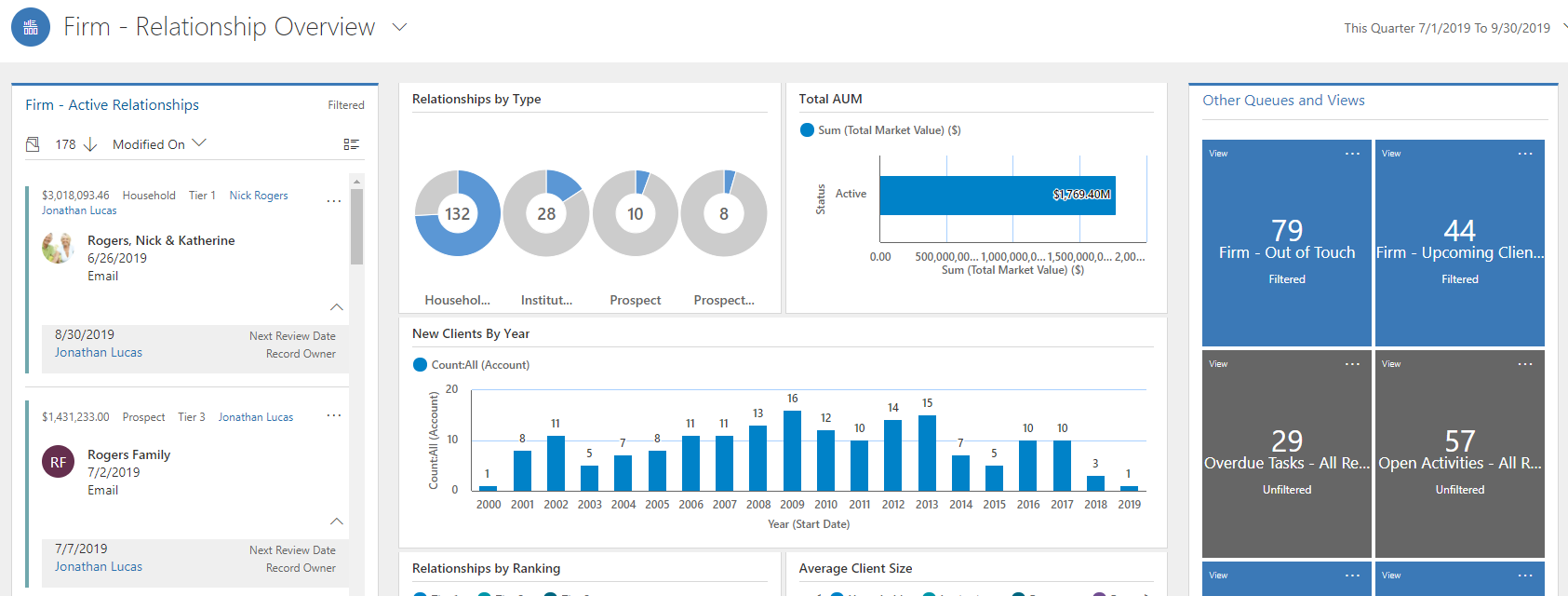Open ellipsis menu on Firm - Out of Touch tile
This screenshot has height=596, width=1568.
(1352, 154)
